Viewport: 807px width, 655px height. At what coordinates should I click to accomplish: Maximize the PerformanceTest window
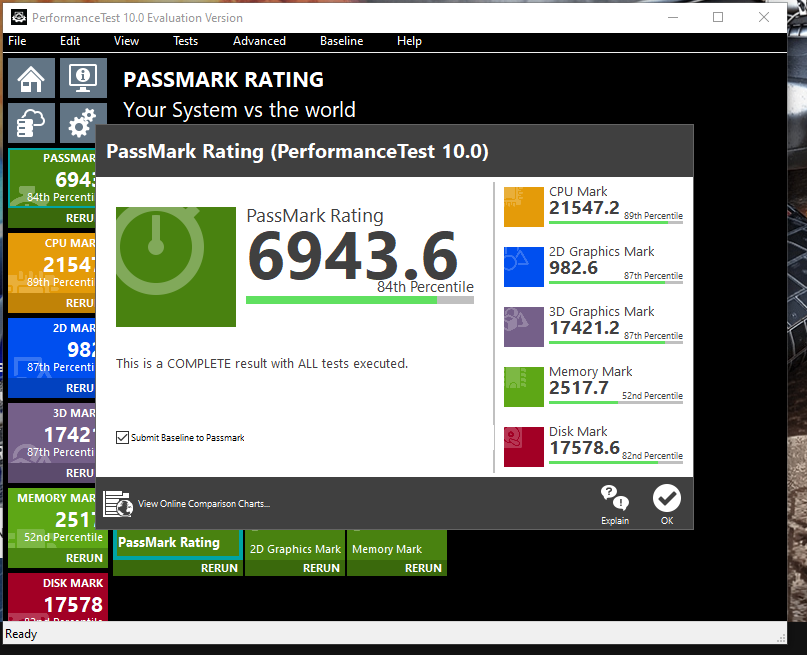[x=718, y=17]
